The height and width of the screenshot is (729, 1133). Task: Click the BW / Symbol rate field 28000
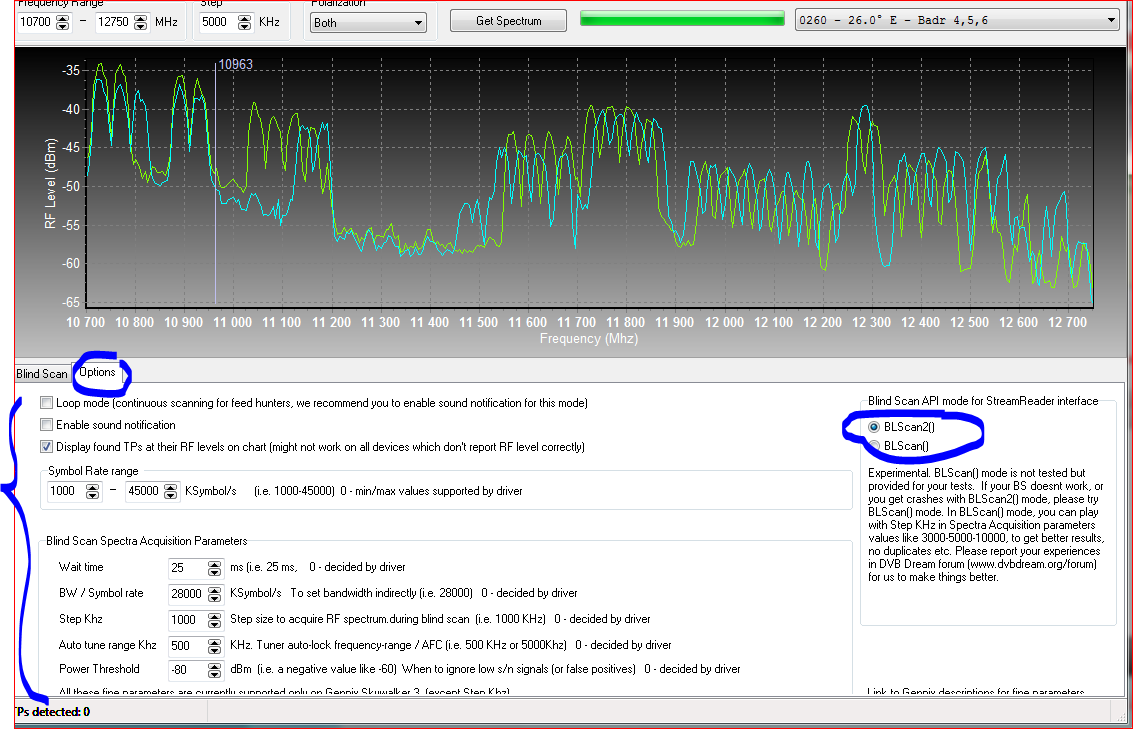pyautogui.click(x=187, y=594)
